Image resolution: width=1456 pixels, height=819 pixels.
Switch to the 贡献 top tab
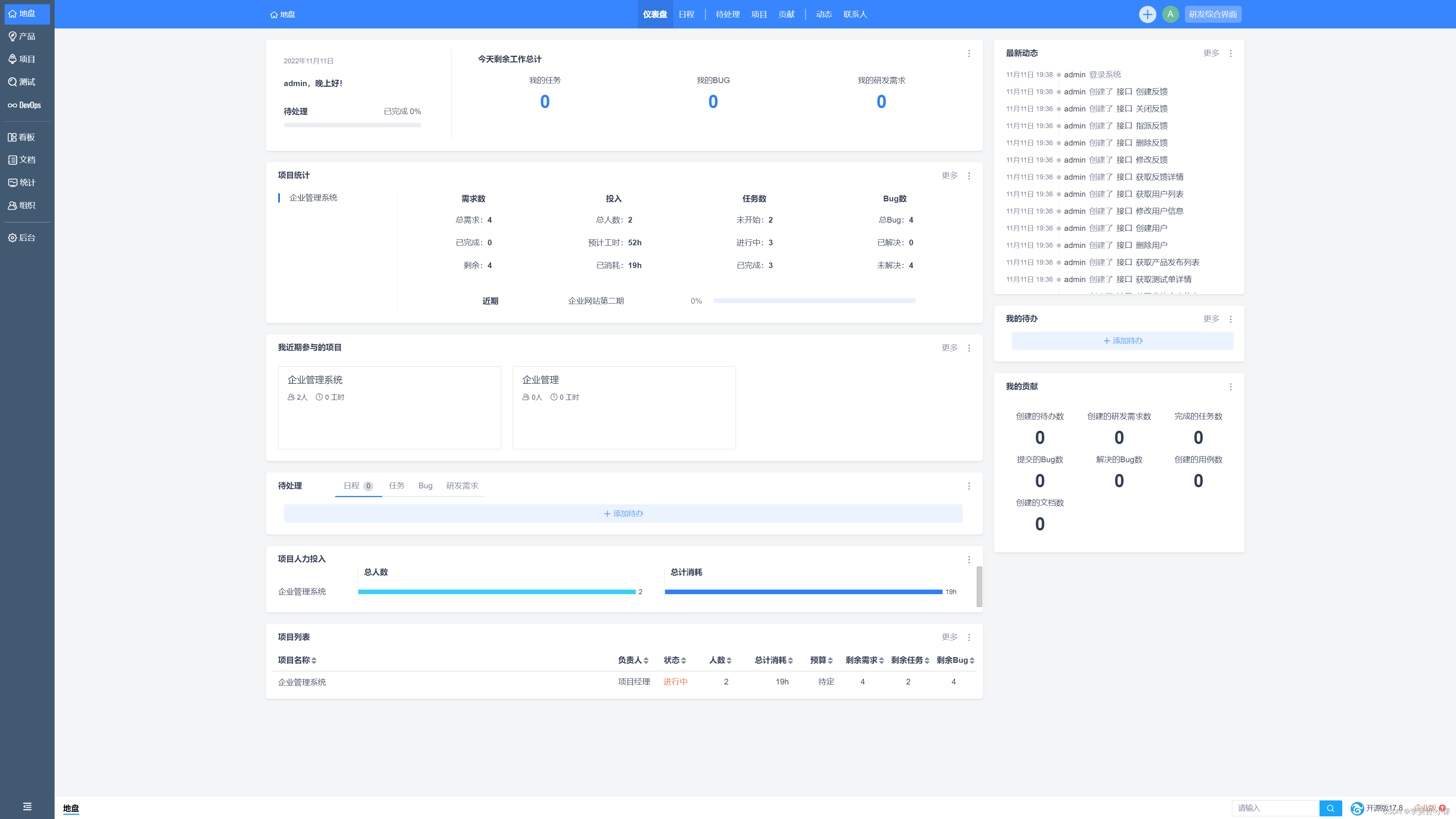[x=786, y=14]
